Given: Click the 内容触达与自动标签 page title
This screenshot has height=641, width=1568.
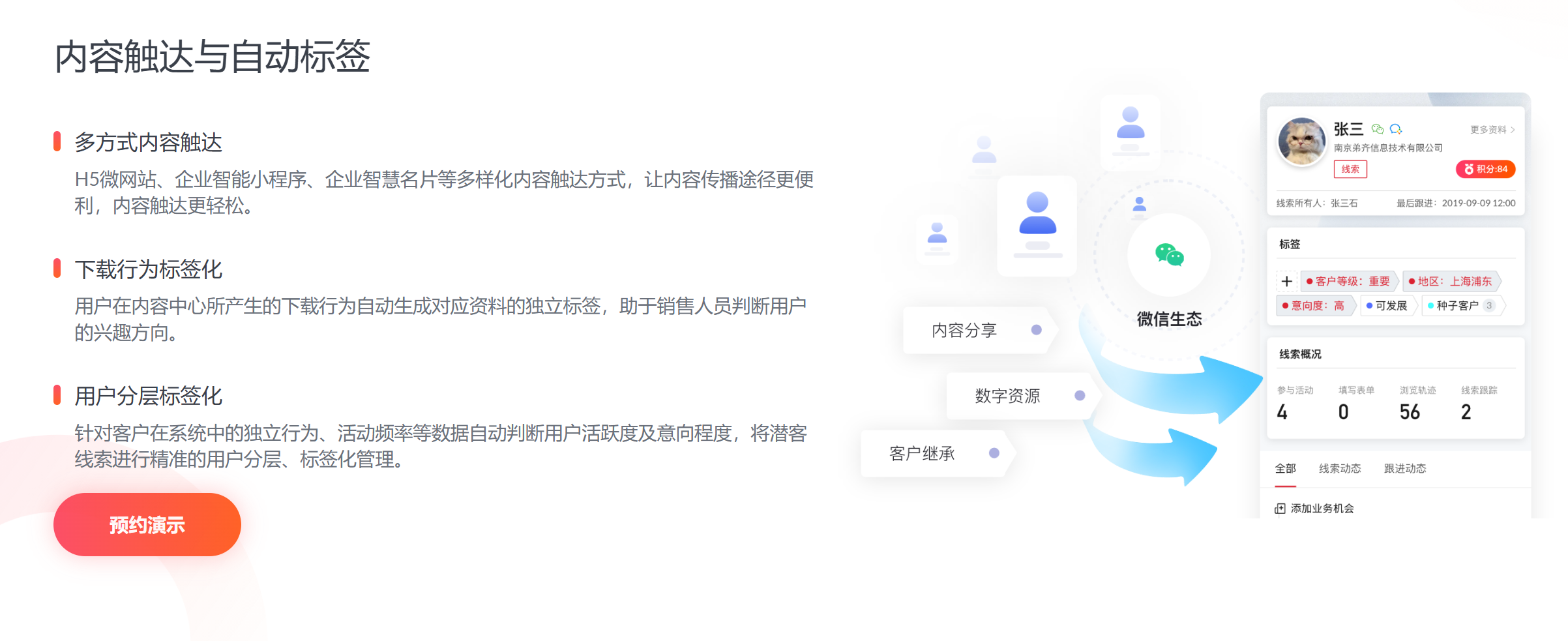Looking at the screenshot, I should (x=213, y=57).
